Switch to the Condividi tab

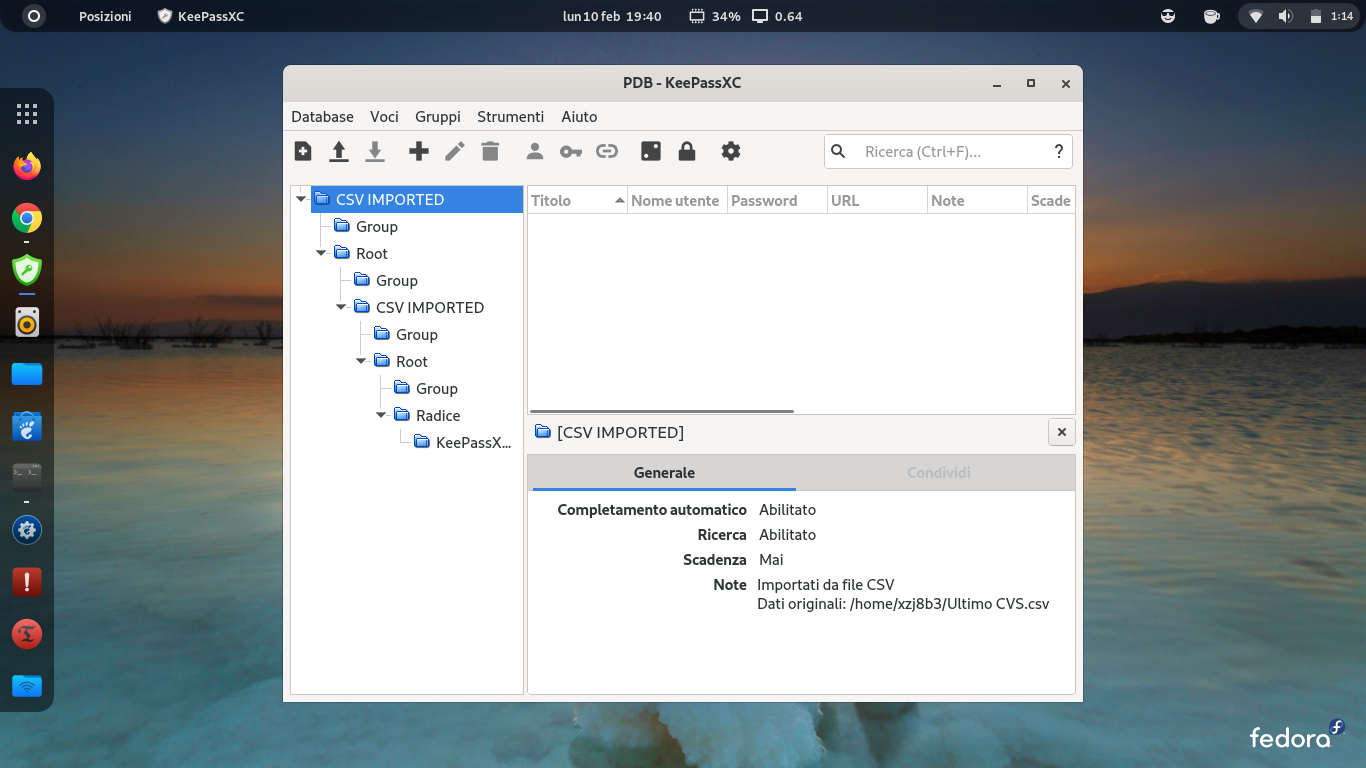(x=937, y=472)
